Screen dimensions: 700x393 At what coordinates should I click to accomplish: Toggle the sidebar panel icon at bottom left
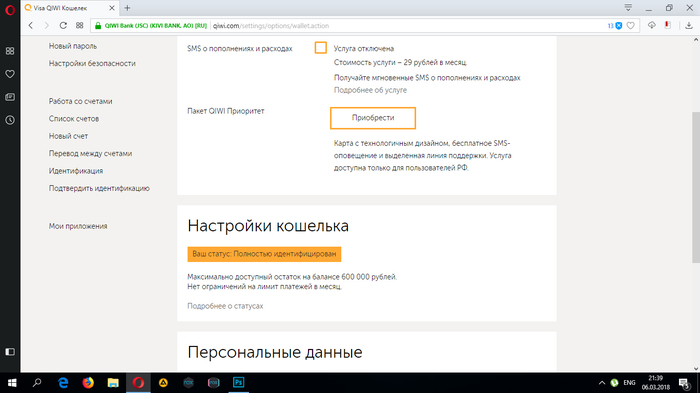click(x=10, y=352)
